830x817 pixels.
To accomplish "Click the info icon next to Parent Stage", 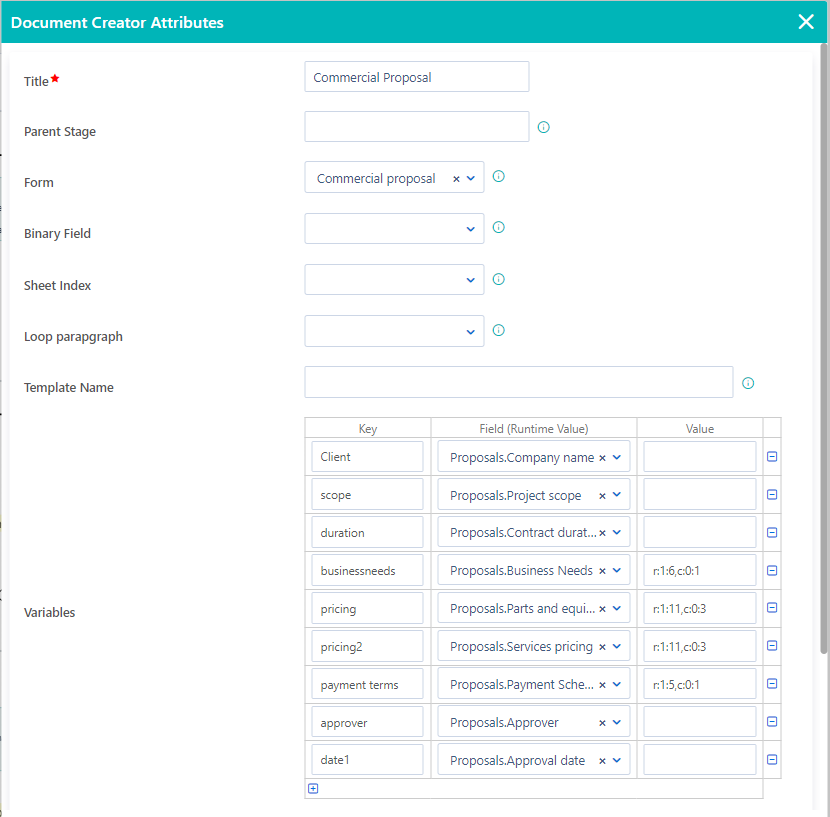I will (x=543, y=127).
